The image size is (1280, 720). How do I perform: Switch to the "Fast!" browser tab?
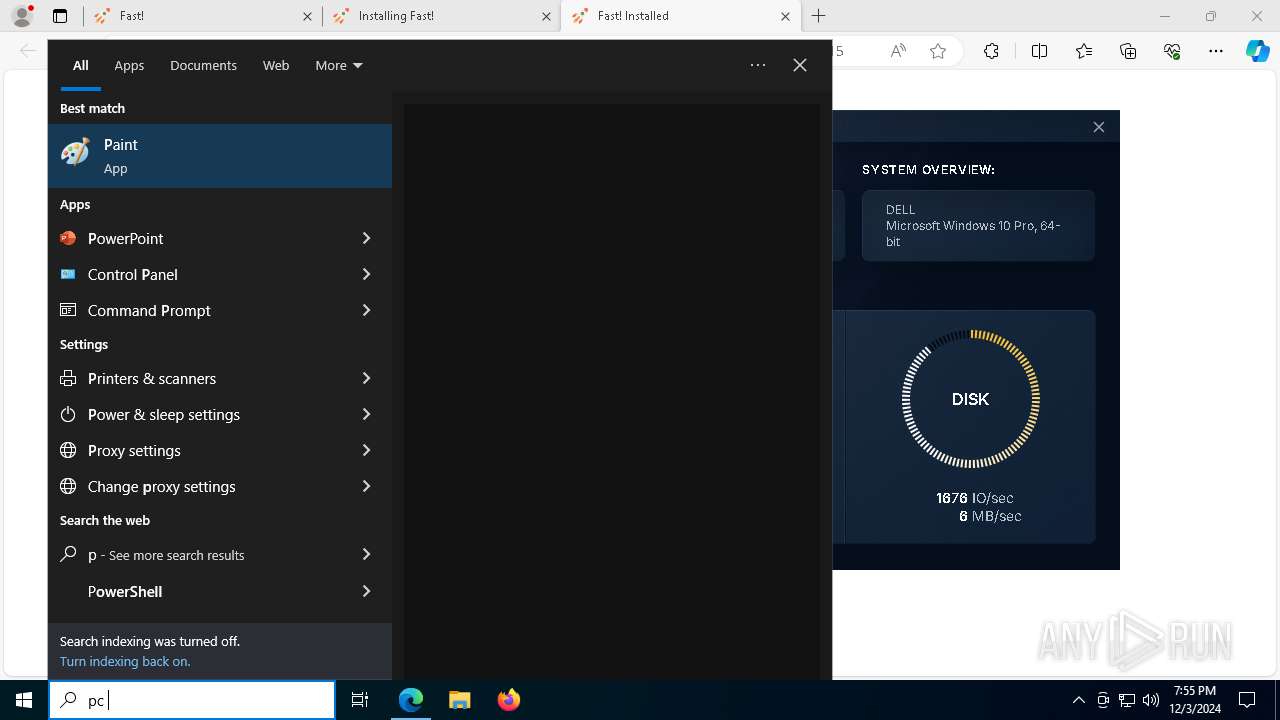(x=202, y=16)
